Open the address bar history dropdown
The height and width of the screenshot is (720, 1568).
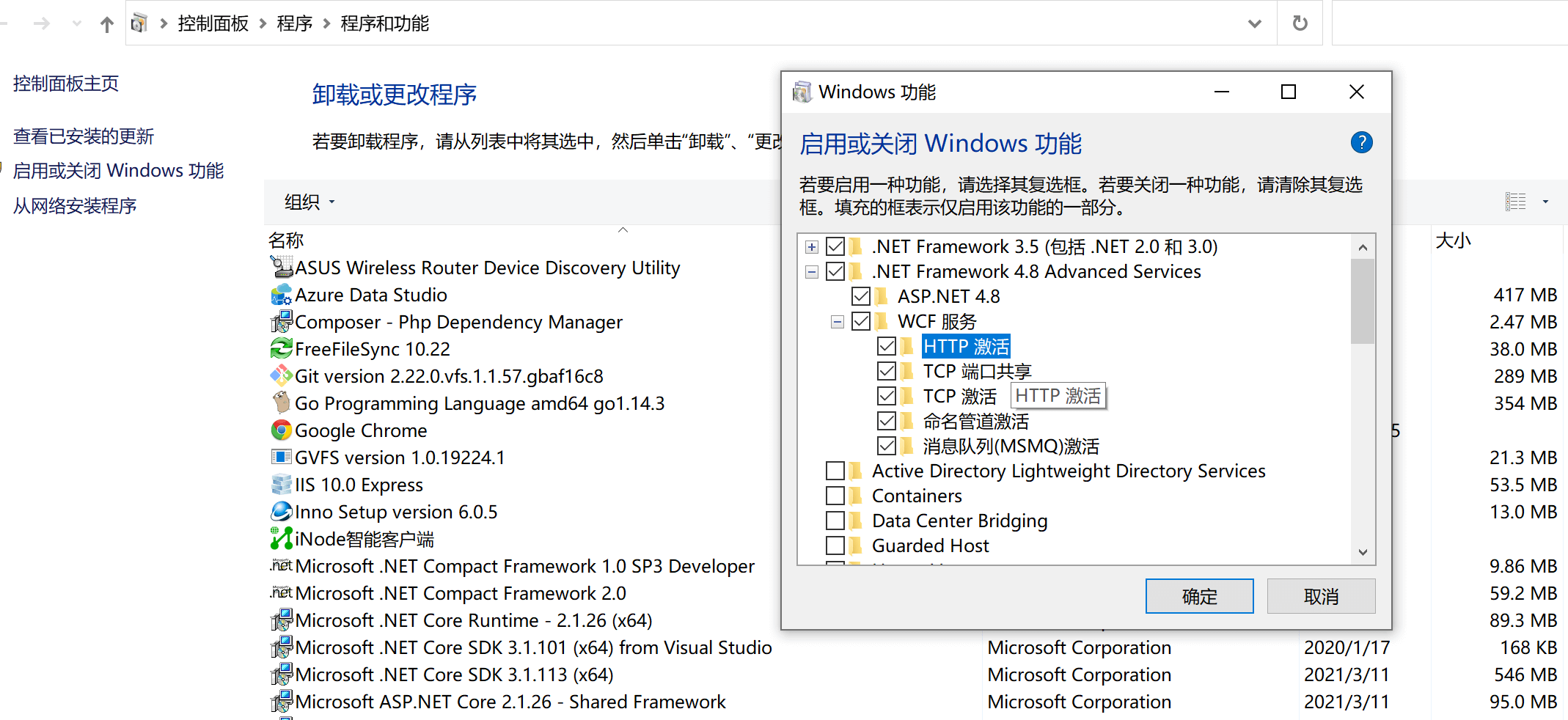click(1255, 23)
